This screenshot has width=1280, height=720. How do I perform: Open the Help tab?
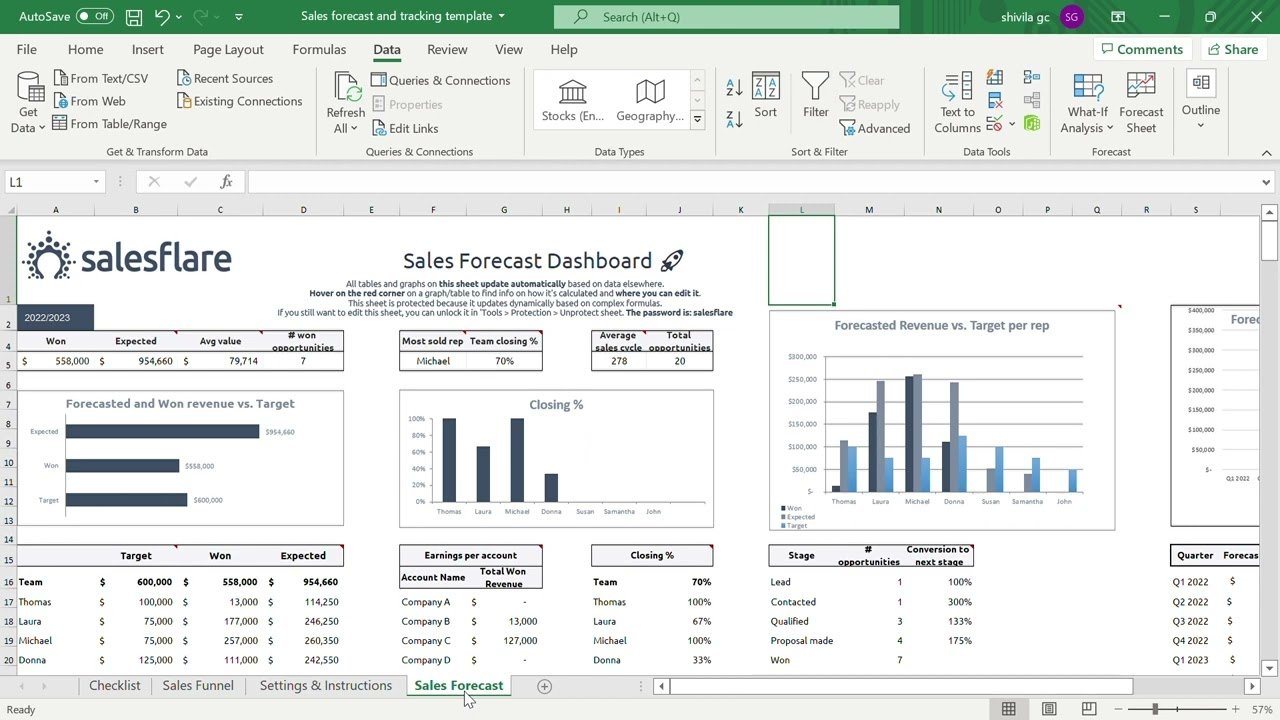[x=563, y=49]
